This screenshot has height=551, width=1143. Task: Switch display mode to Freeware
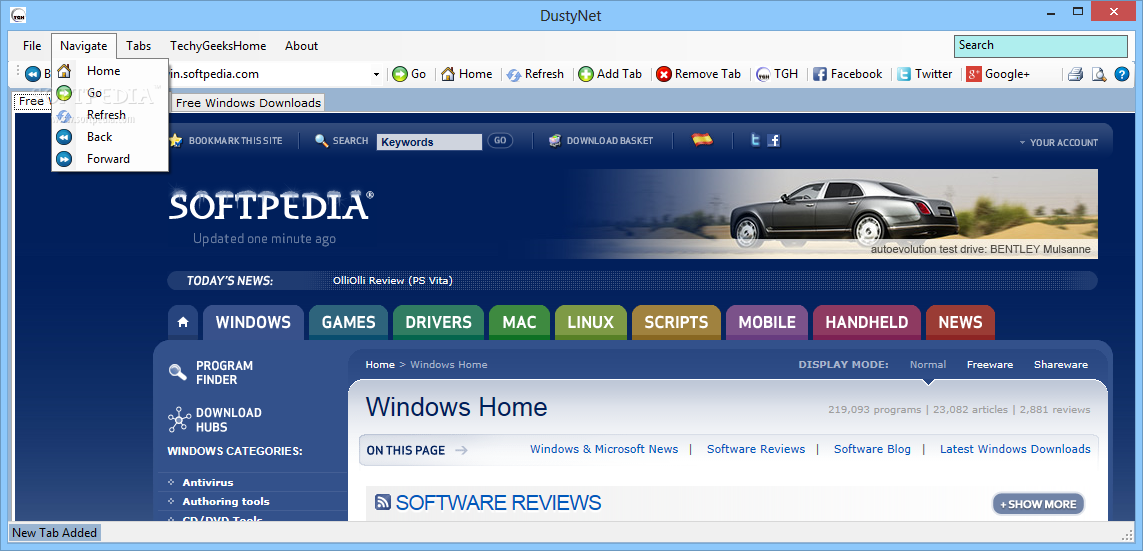pyautogui.click(x=989, y=364)
